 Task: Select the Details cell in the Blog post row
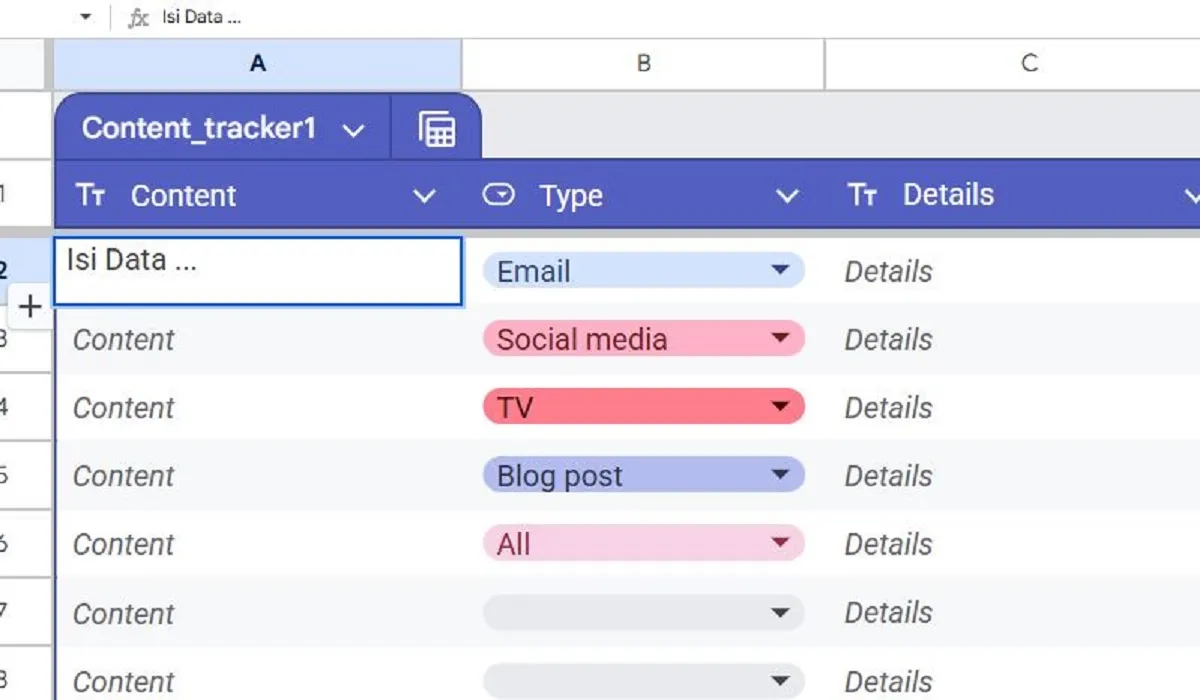pos(1012,475)
